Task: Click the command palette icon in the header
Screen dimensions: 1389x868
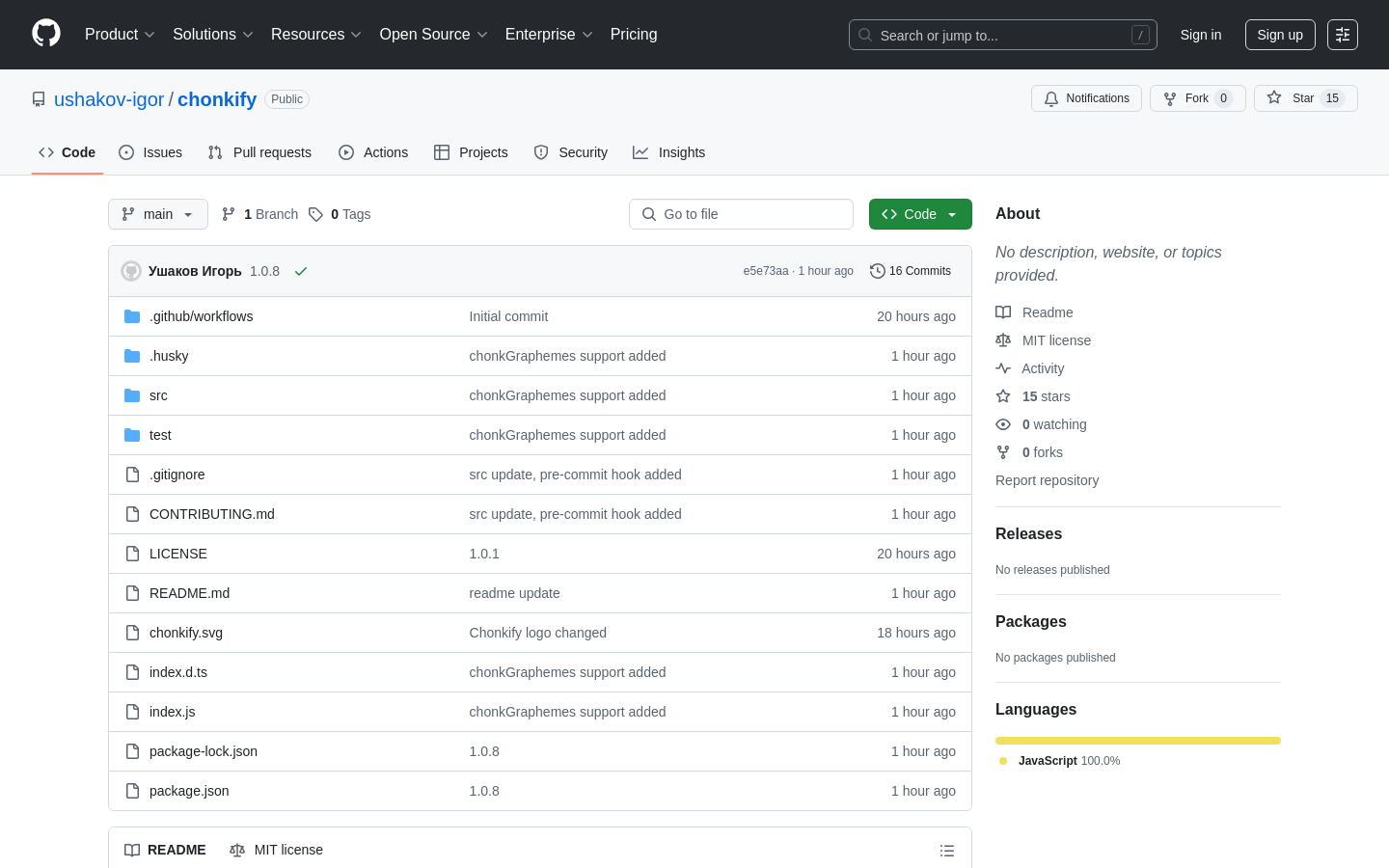Action: [x=1343, y=35]
